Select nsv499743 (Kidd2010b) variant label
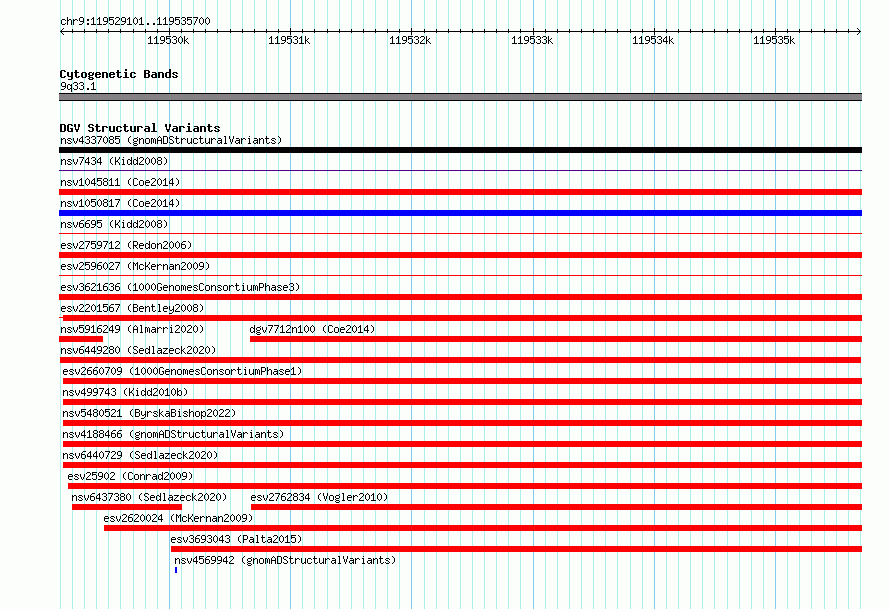The image size is (890, 609). pos(125,392)
